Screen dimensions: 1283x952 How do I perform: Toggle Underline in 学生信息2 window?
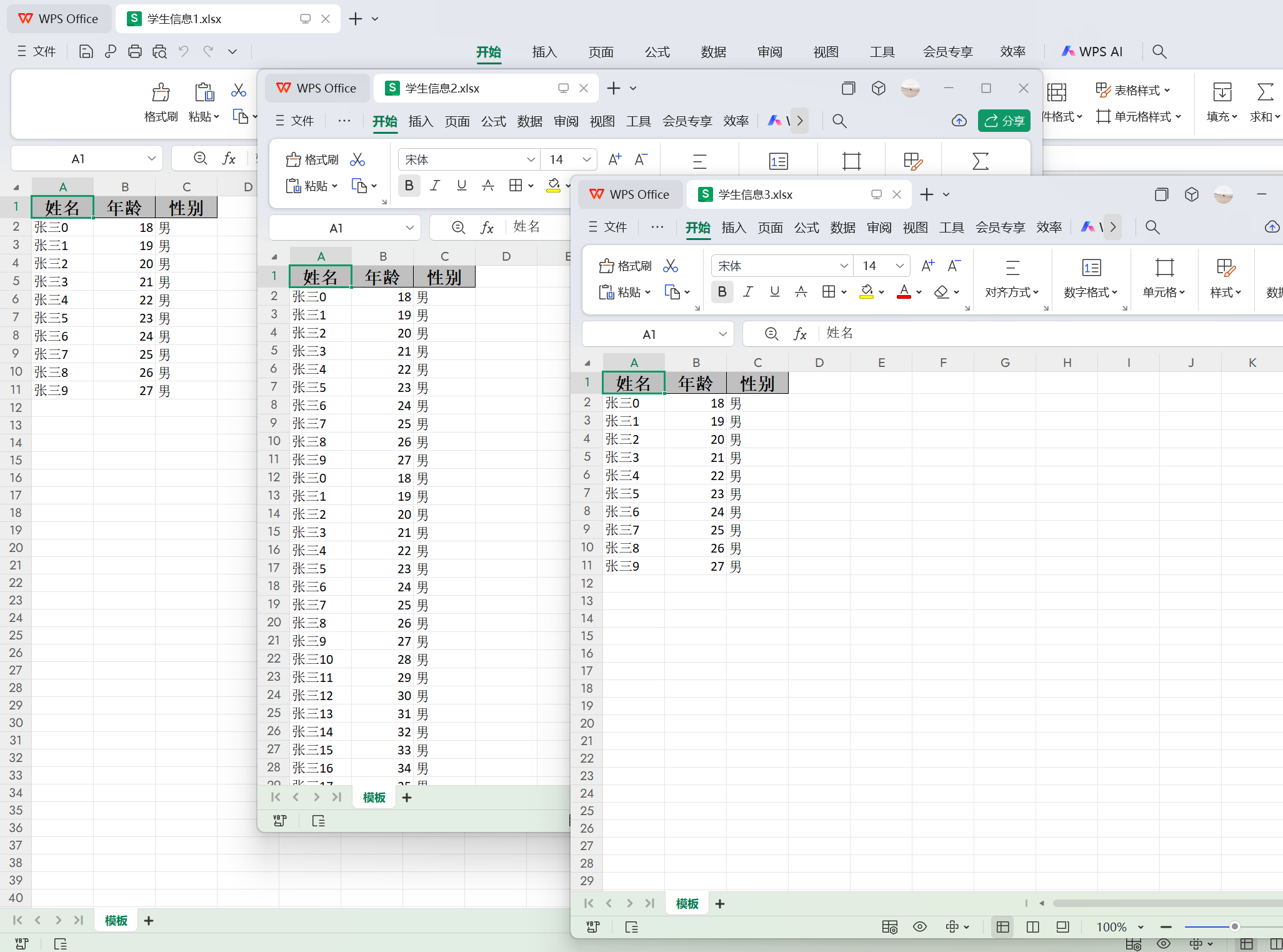click(x=462, y=185)
